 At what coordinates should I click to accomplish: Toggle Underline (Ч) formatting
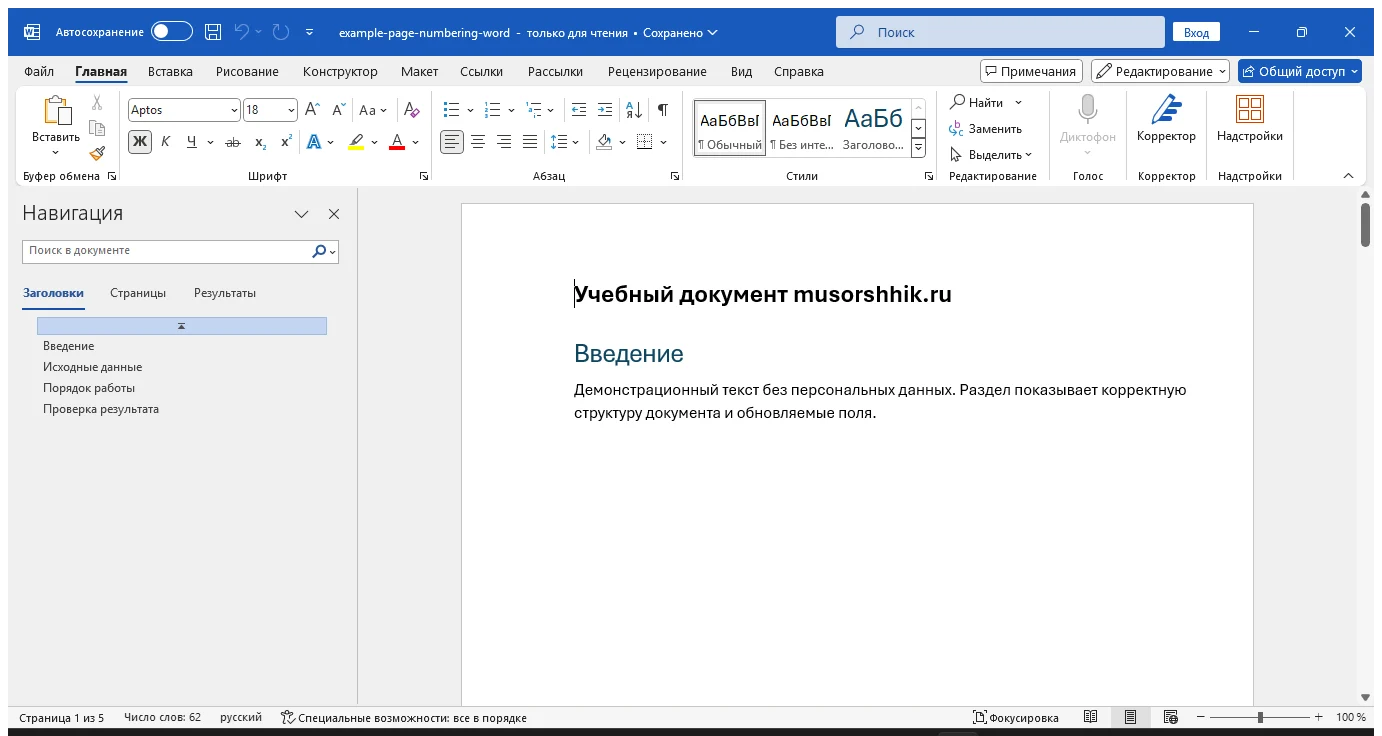click(x=191, y=142)
